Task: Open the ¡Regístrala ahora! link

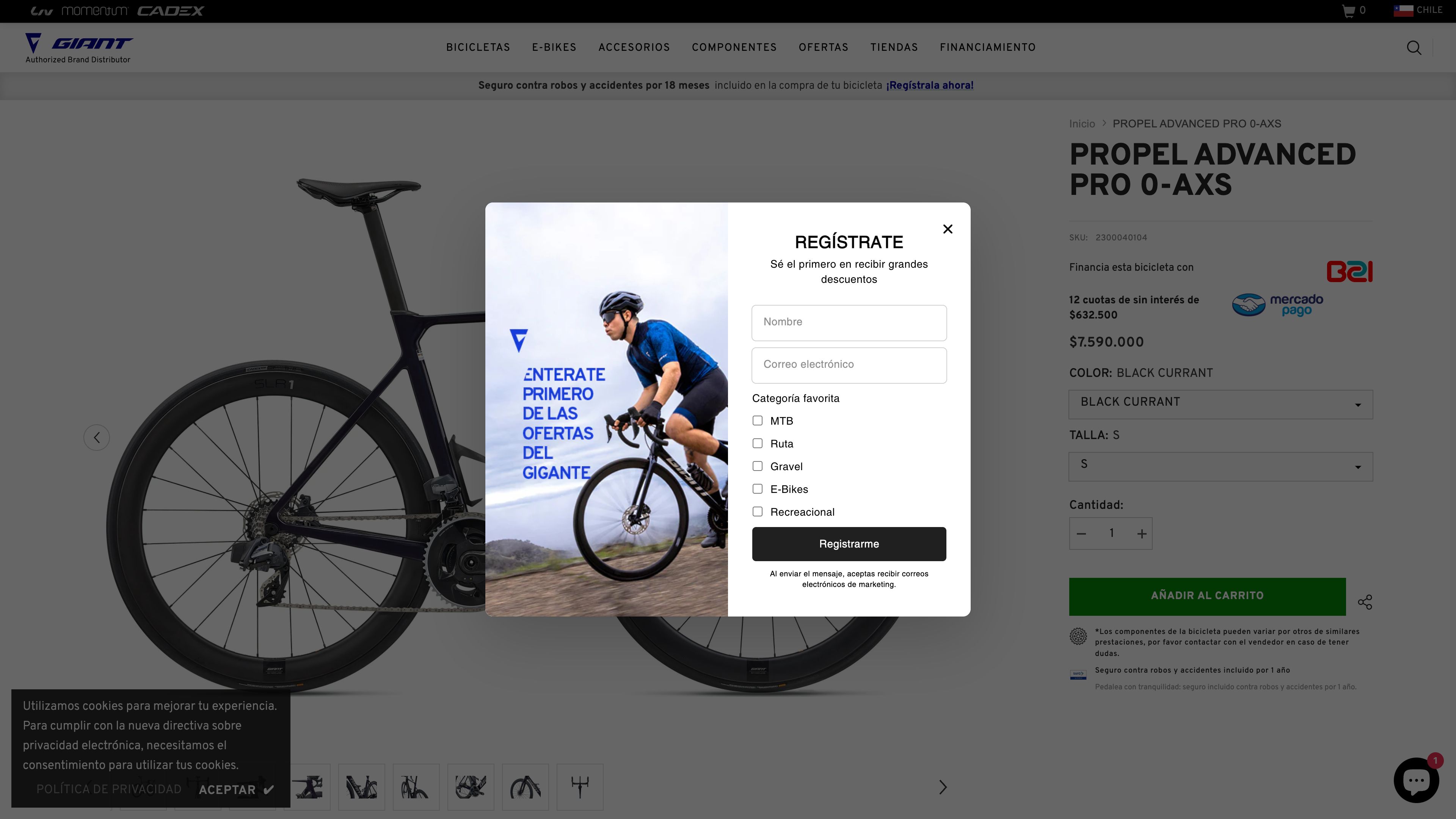Action: pos(930,85)
